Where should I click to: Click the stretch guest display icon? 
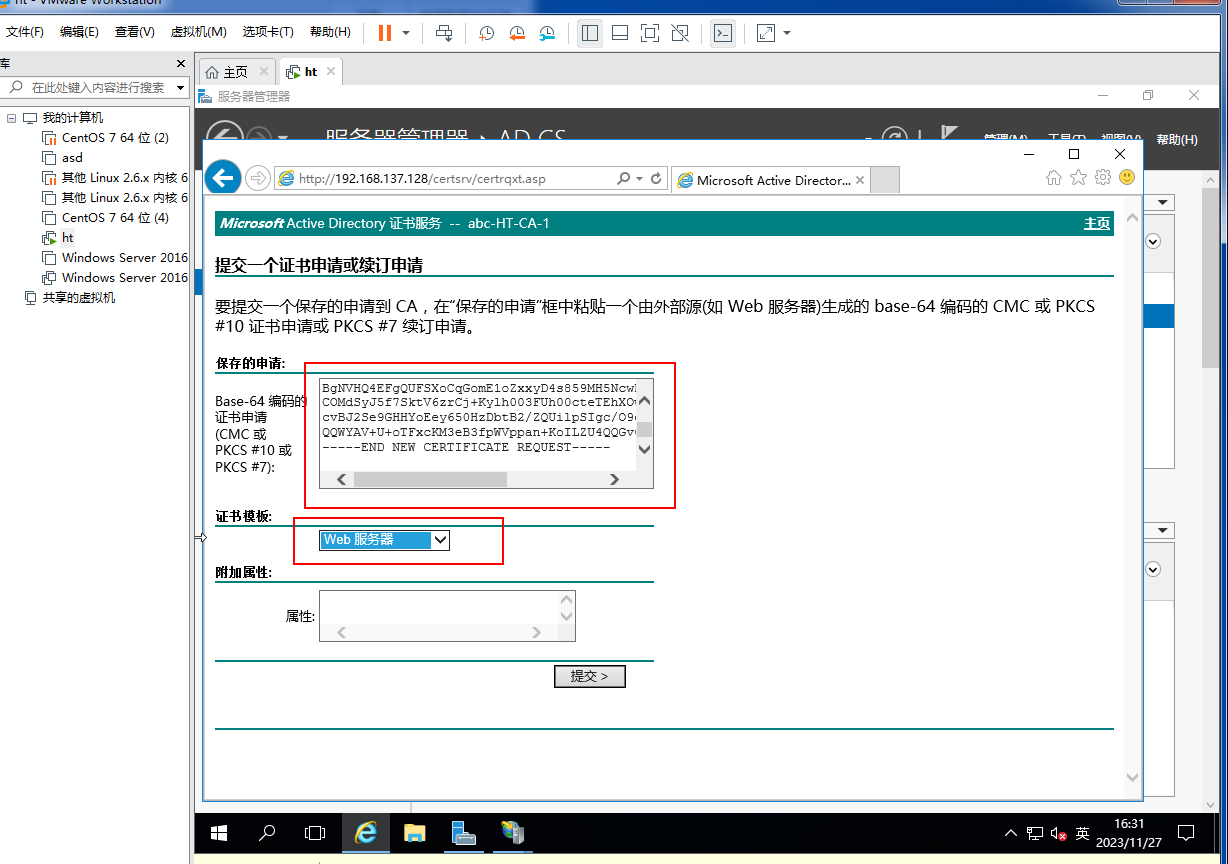coord(766,33)
